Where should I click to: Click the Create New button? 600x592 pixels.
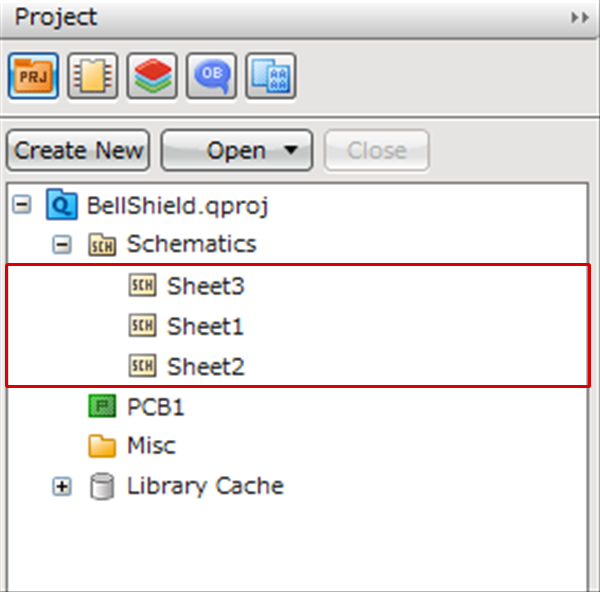[x=78, y=151]
